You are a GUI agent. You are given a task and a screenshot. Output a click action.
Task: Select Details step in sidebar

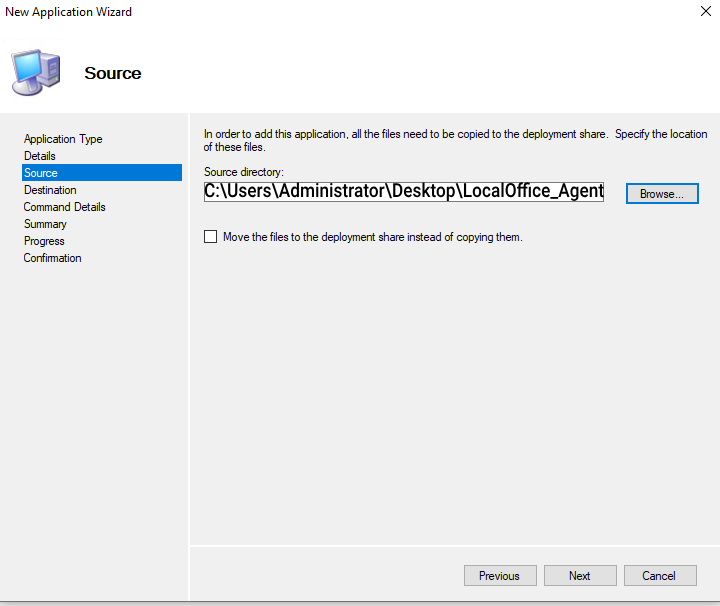pyautogui.click(x=40, y=156)
